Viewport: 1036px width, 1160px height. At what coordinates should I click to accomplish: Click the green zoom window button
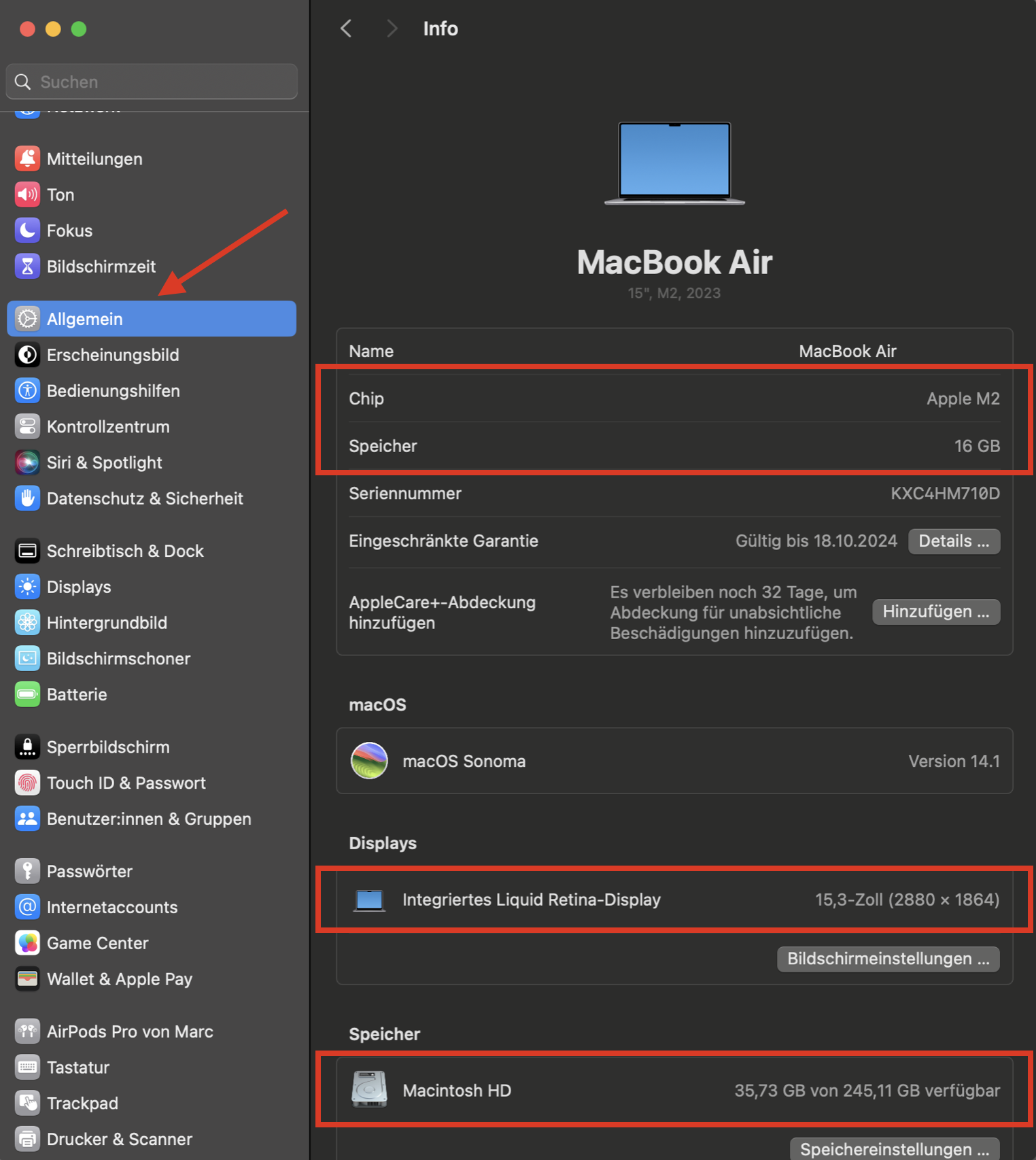pos(79,29)
